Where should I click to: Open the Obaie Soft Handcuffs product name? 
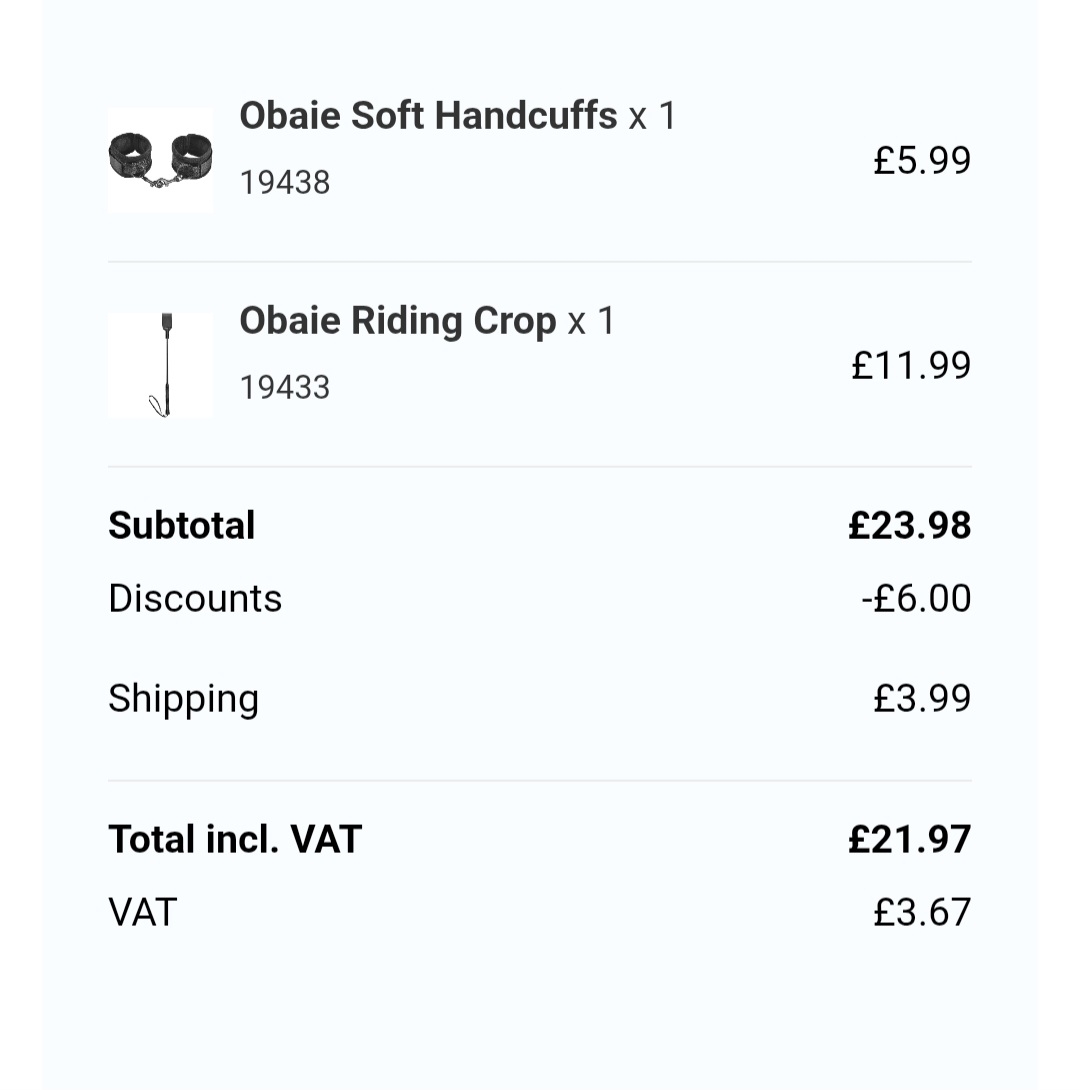(428, 116)
